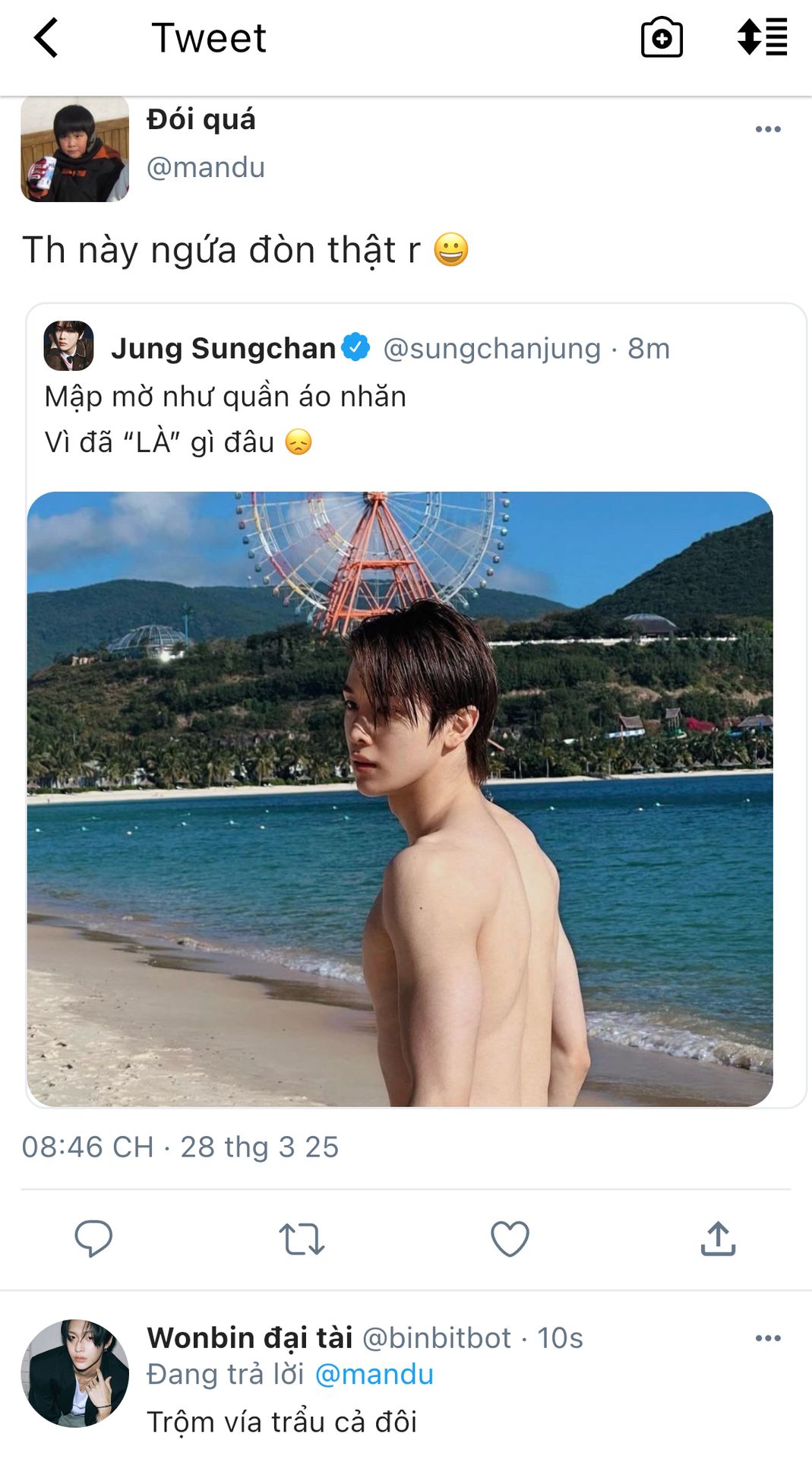Open the Wonbin đại tài username
Viewport: 812px width, 1459px height.
tap(250, 1337)
